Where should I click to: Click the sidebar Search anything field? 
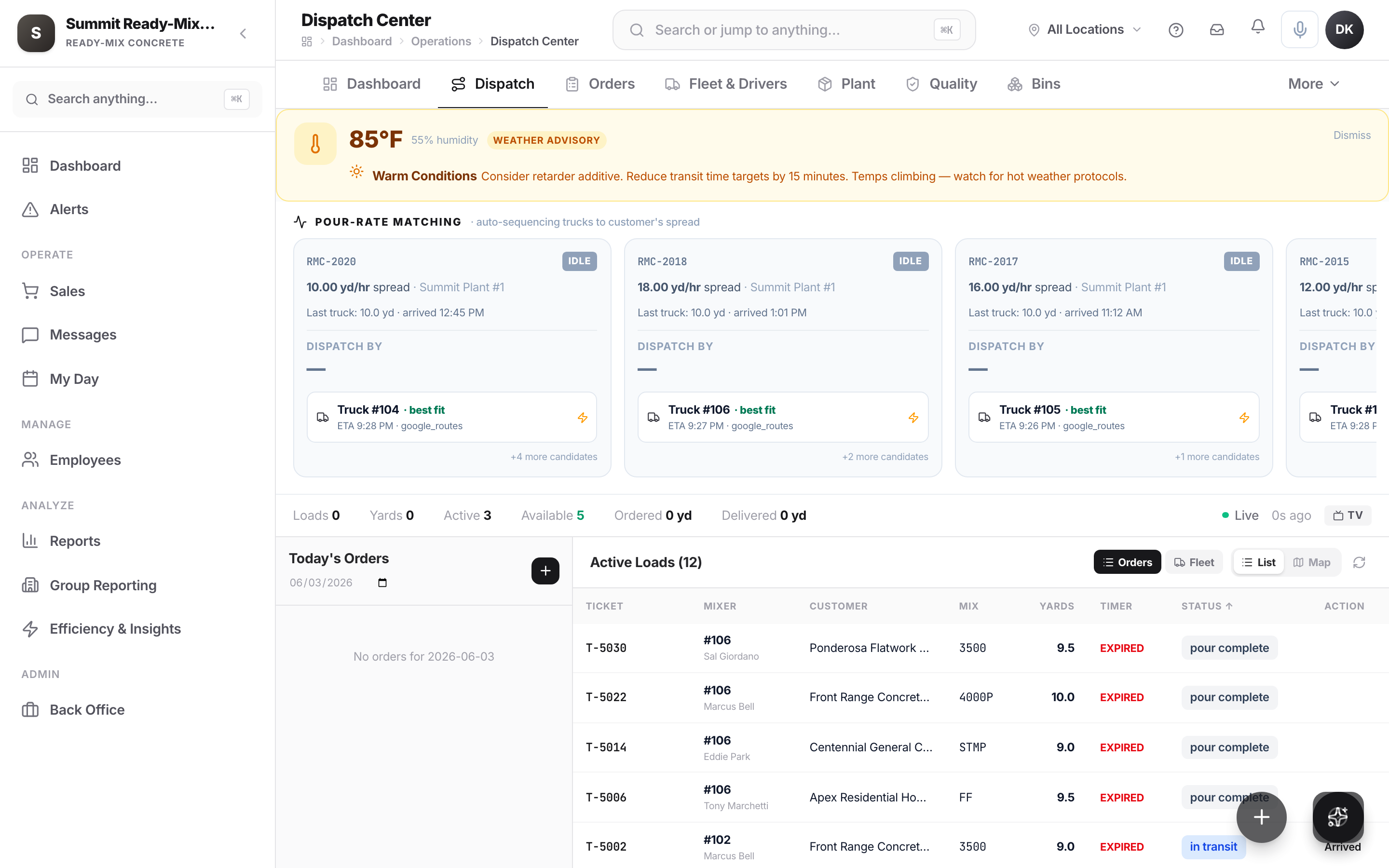[x=138, y=99]
